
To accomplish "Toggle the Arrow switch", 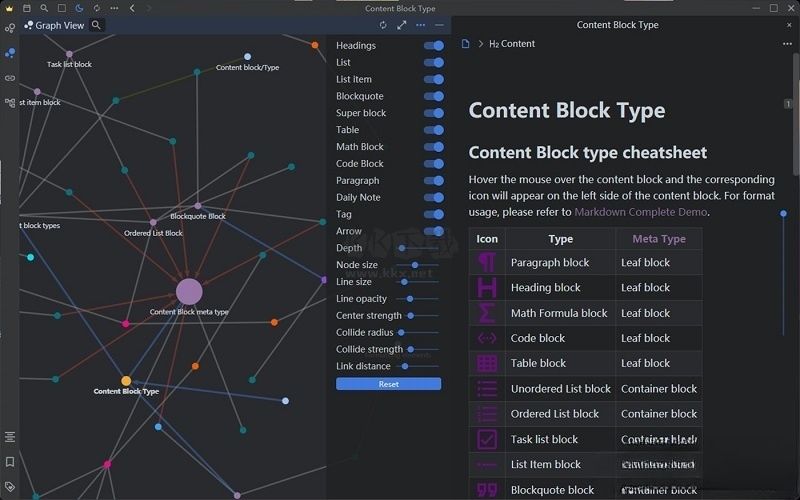I will [434, 231].
